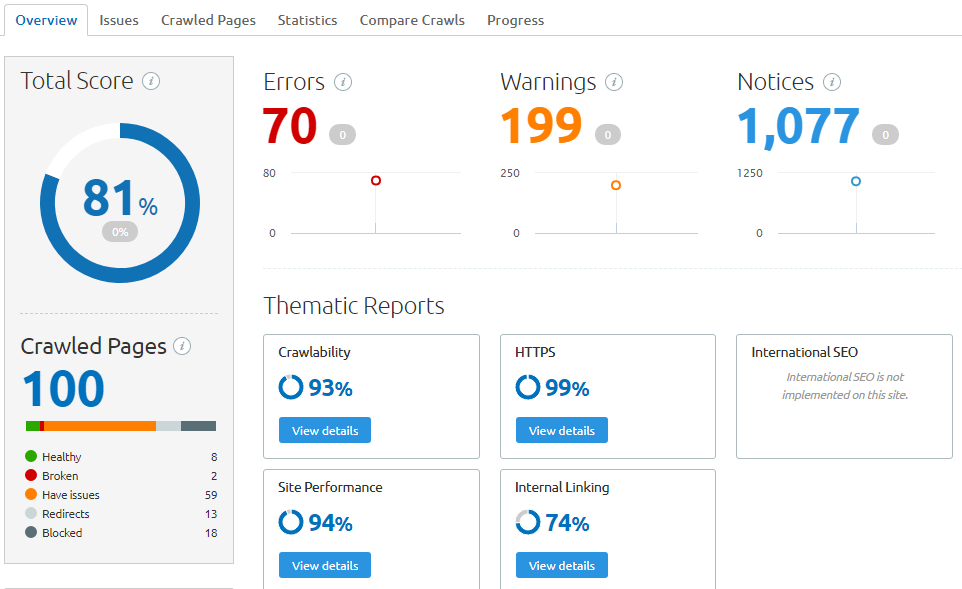
Task: View details for Crawlability report
Action: [324, 430]
